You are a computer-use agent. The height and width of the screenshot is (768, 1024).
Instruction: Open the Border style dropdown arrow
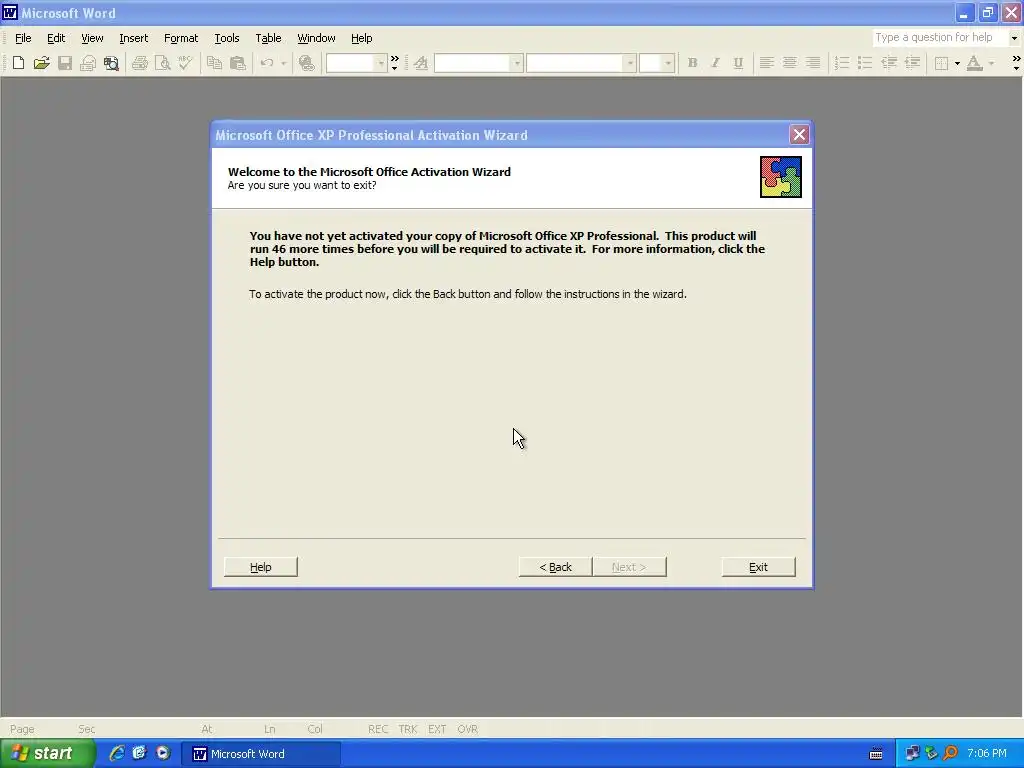pyautogui.click(x=957, y=63)
